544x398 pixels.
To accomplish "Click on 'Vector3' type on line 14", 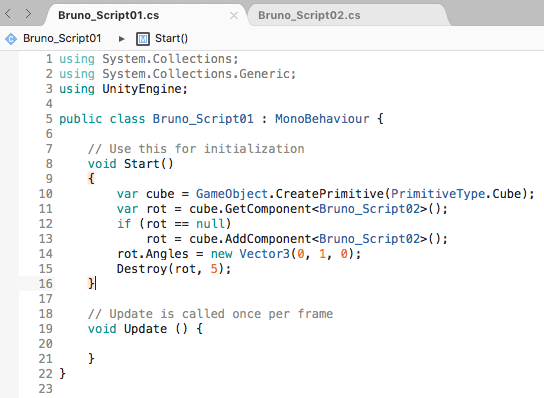I will click(x=265, y=254).
